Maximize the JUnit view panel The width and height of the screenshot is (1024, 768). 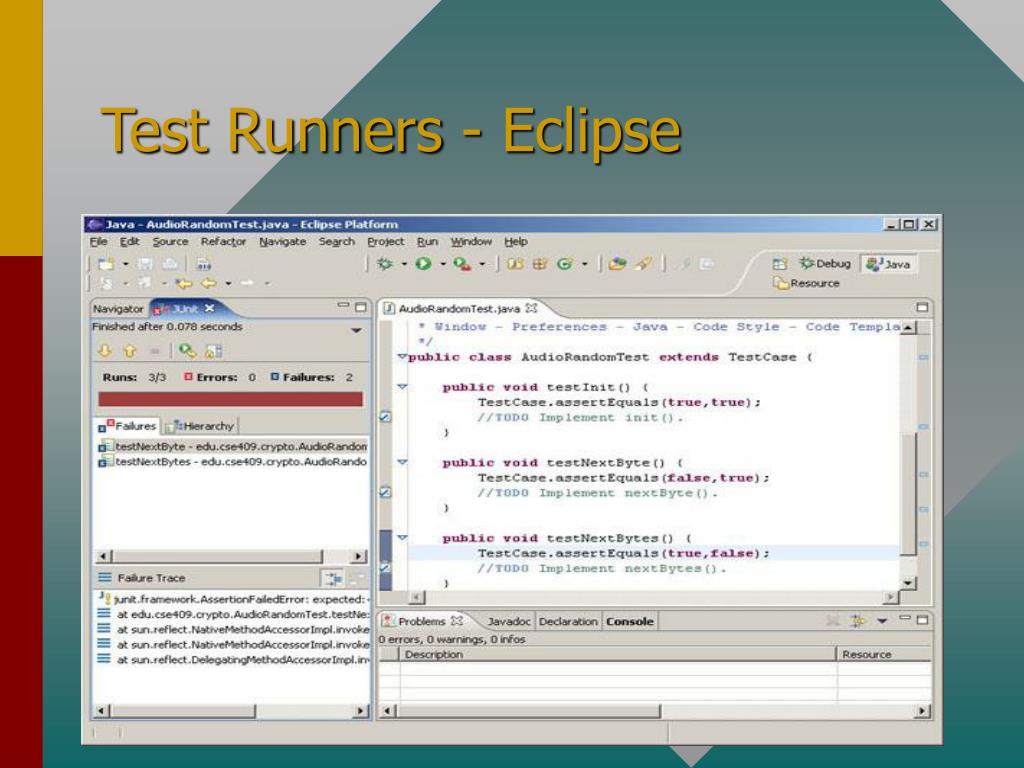(x=360, y=307)
